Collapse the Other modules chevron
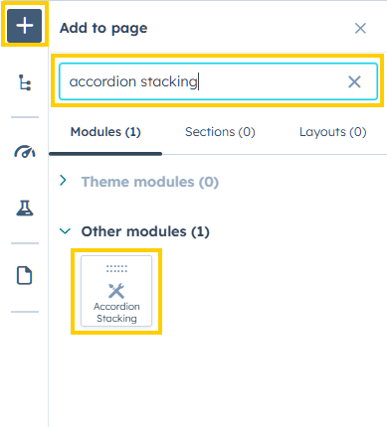Viewport: 387px width, 427px height. [x=65, y=231]
